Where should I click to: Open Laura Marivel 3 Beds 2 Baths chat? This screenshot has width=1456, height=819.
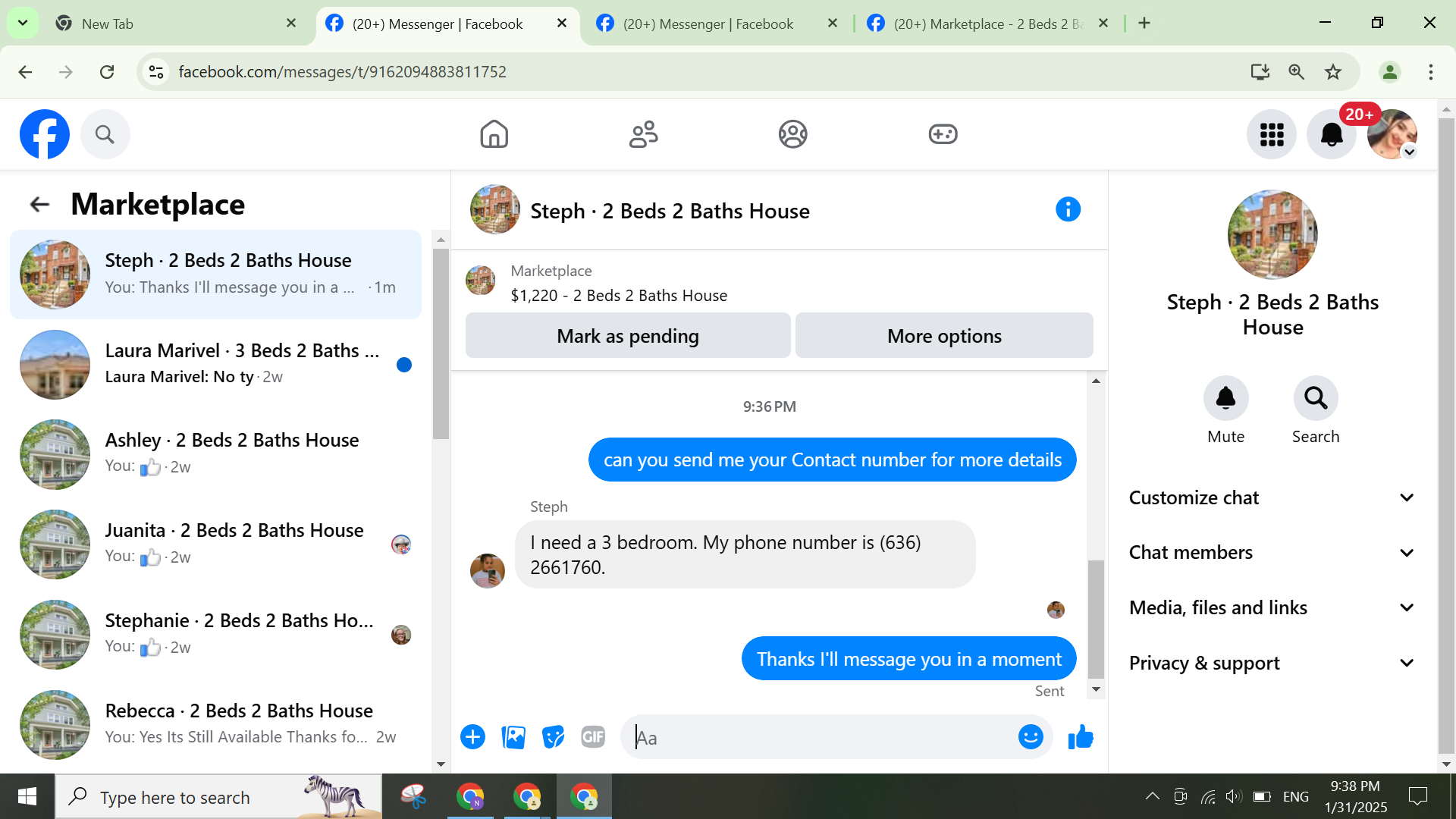[215, 364]
